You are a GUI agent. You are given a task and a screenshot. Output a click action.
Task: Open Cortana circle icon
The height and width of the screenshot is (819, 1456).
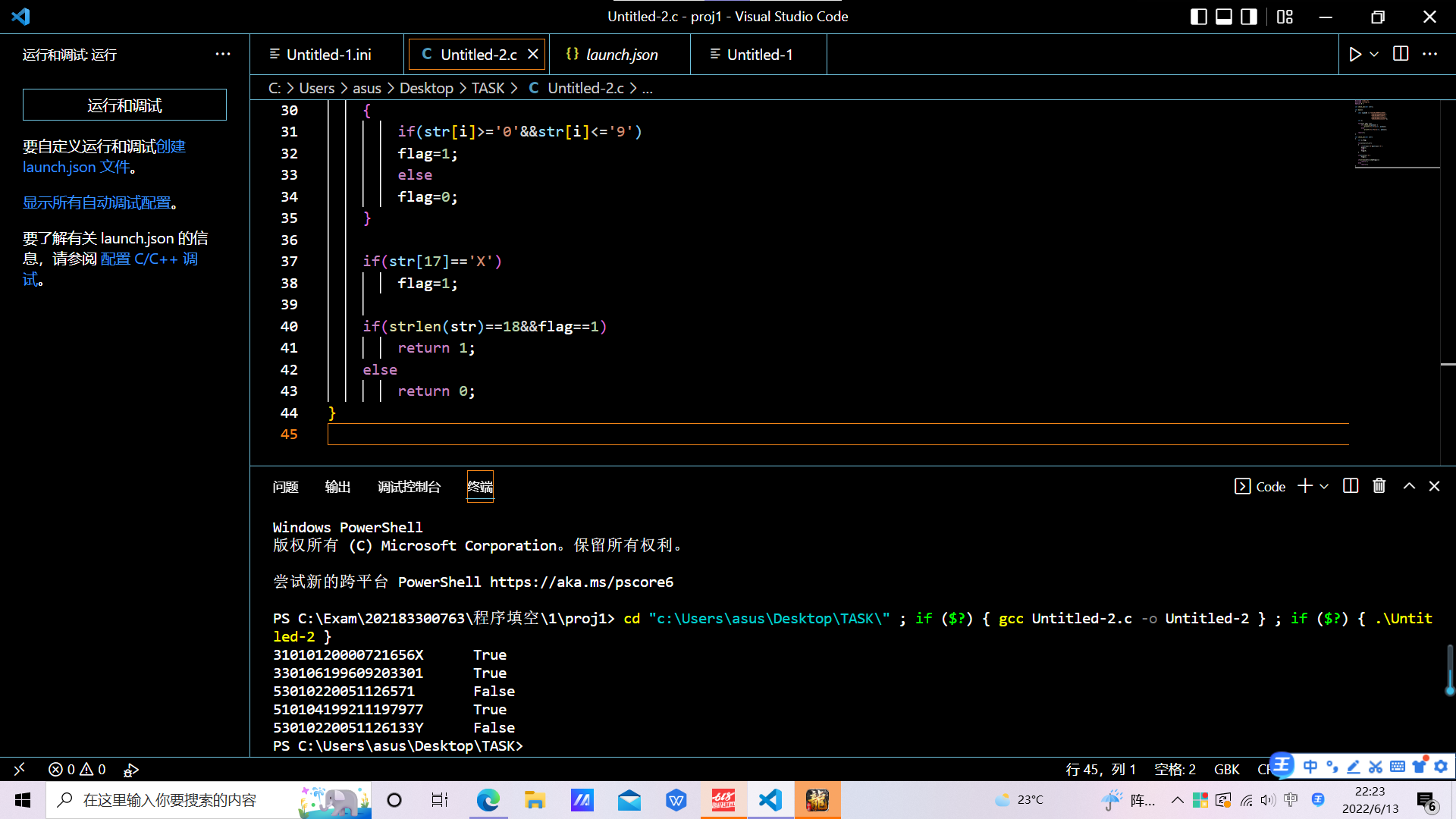[394, 800]
